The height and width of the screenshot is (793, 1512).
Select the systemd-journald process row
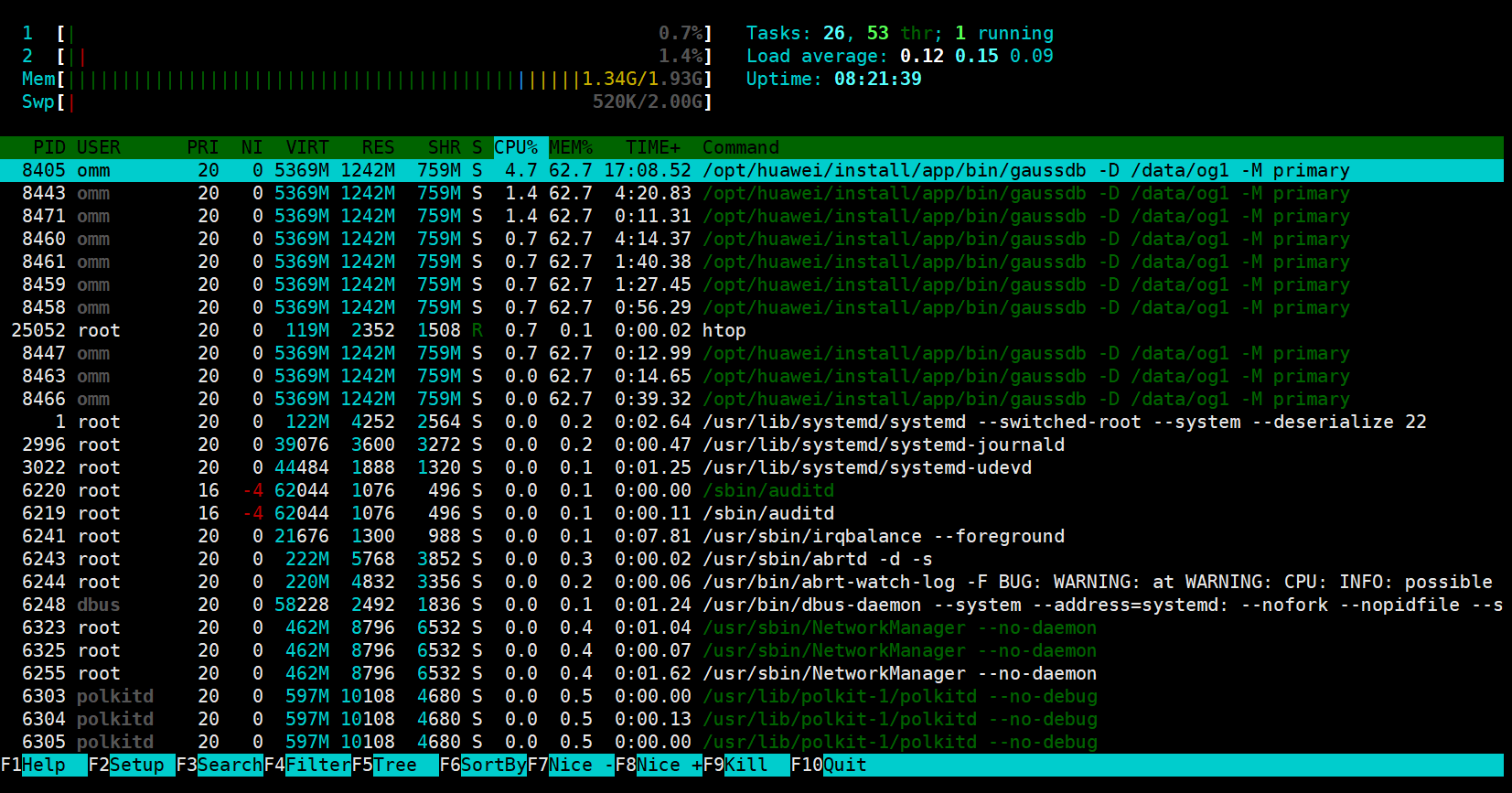pos(752,445)
